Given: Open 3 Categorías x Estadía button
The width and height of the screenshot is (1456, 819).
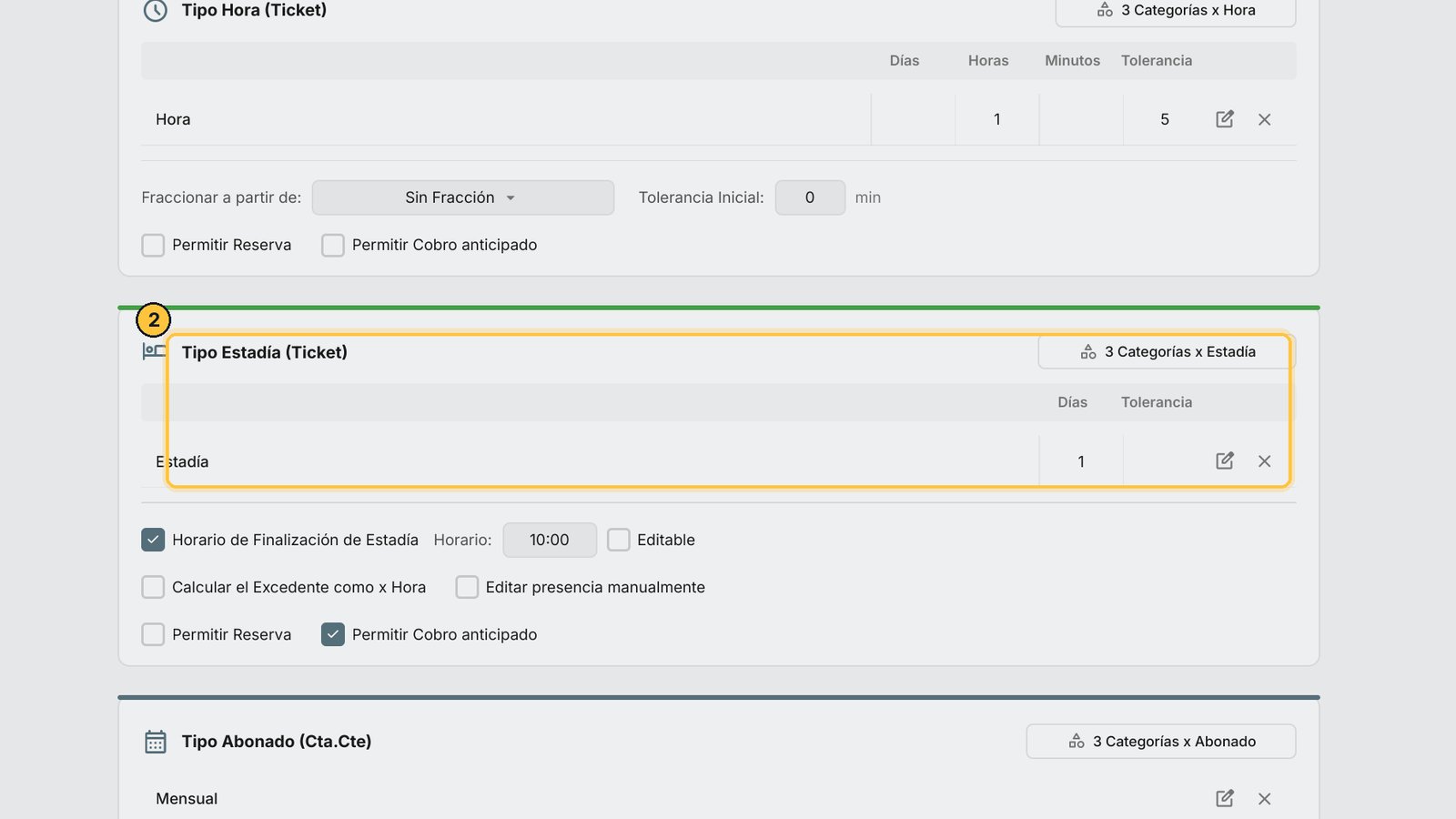Looking at the screenshot, I should (1167, 352).
